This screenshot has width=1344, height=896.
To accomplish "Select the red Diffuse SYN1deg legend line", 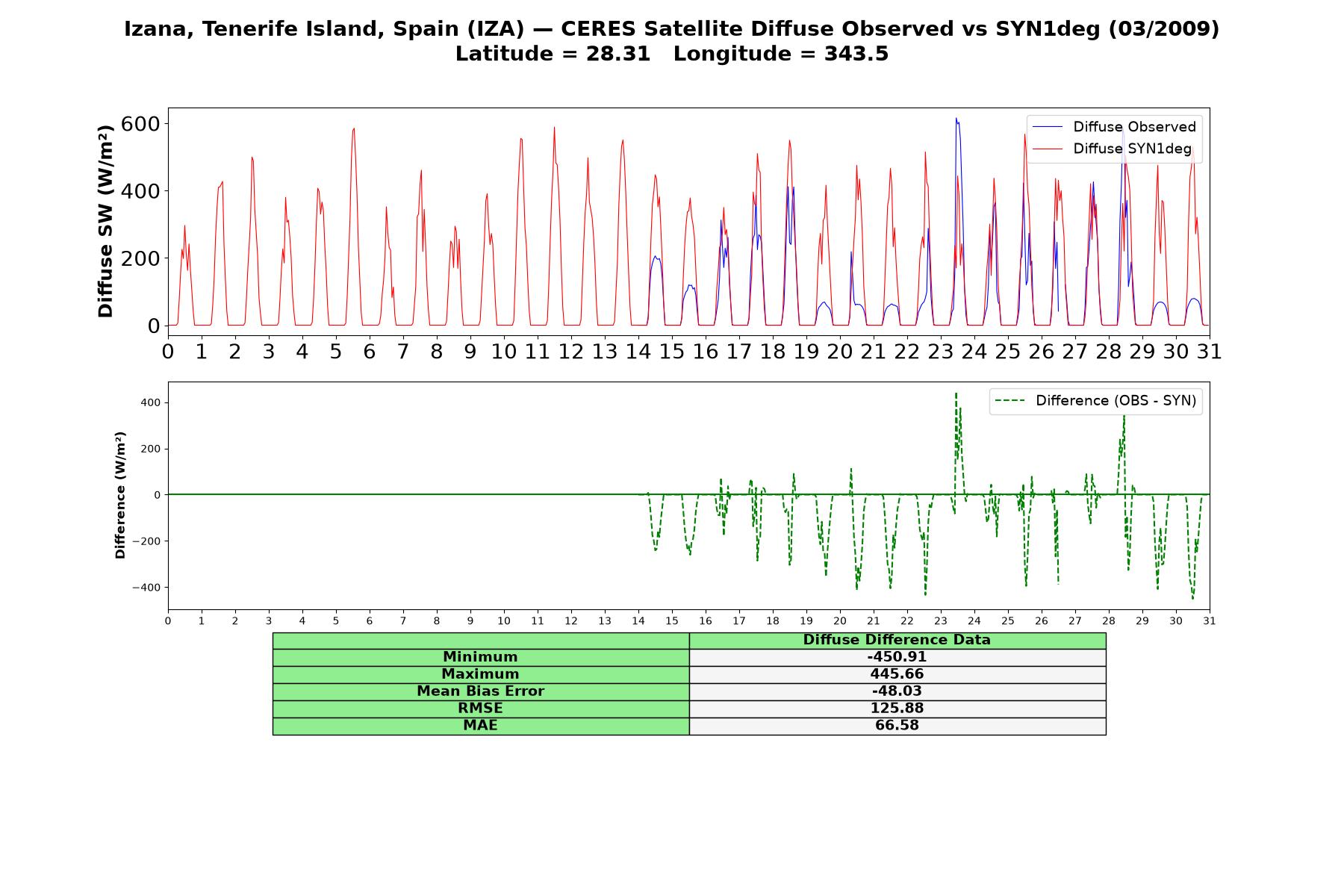I will (1047, 149).
